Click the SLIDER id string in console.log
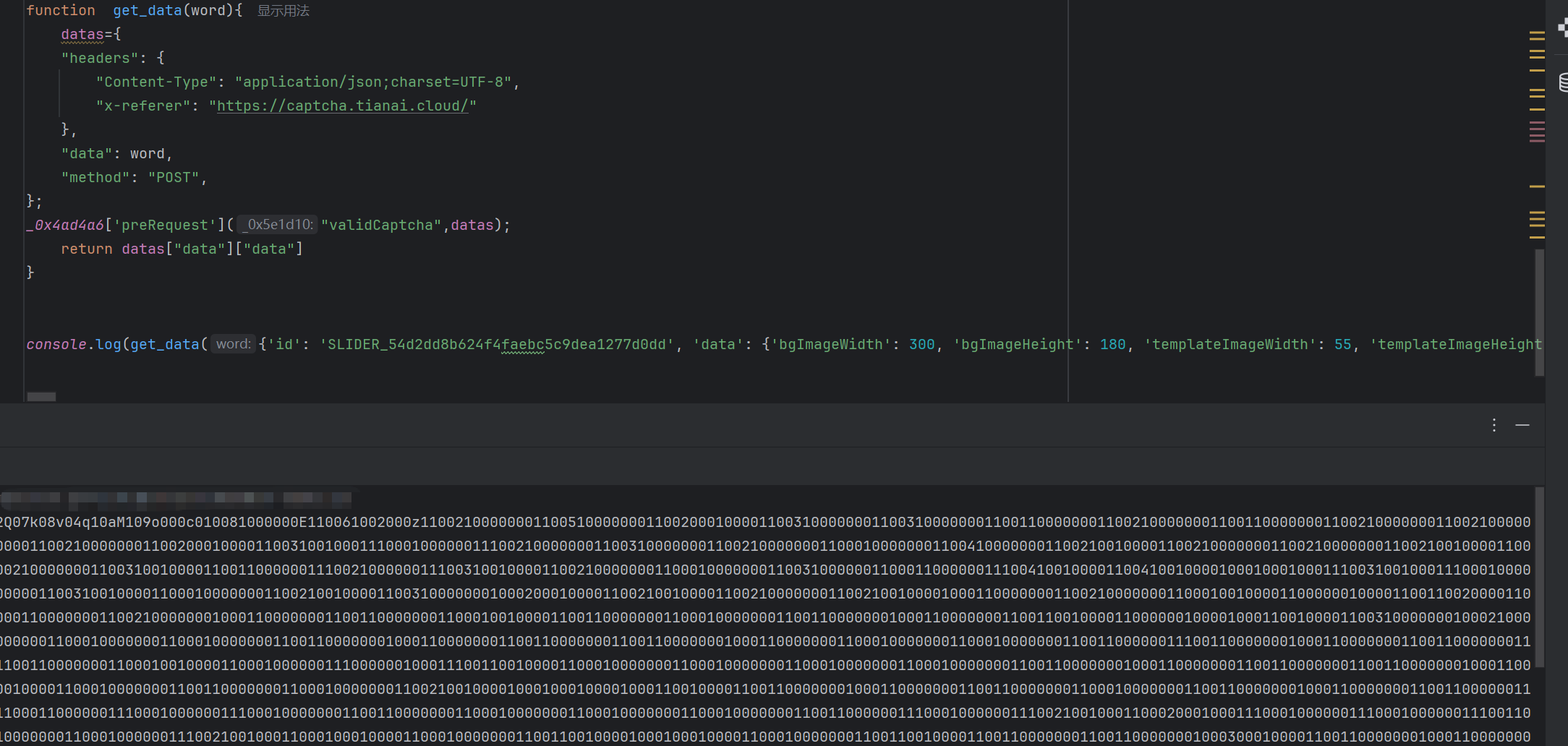1568x746 pixels. coord(496,345)
